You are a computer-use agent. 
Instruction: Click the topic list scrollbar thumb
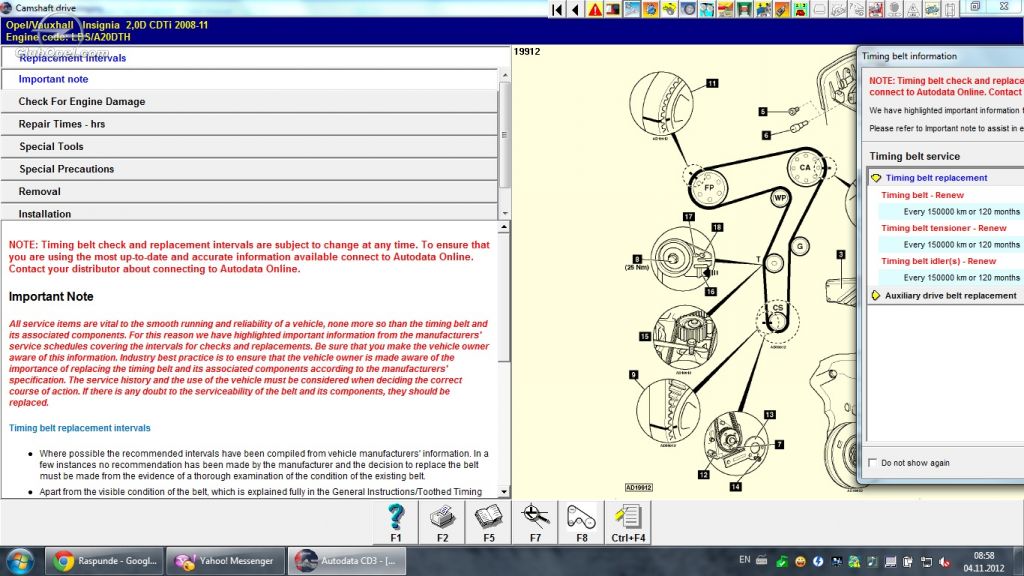coord(504,135)
